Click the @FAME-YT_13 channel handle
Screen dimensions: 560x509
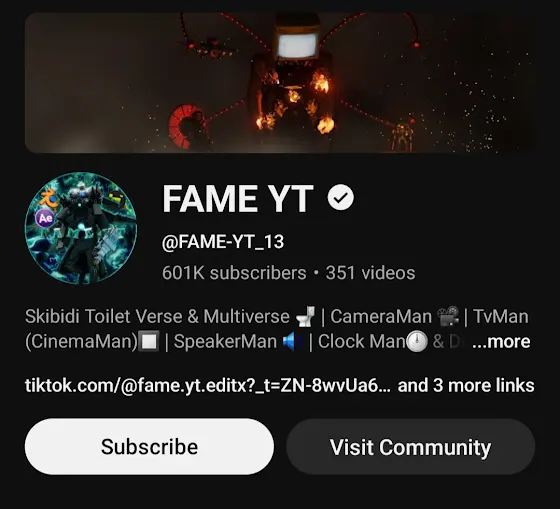tap(223, 242)
